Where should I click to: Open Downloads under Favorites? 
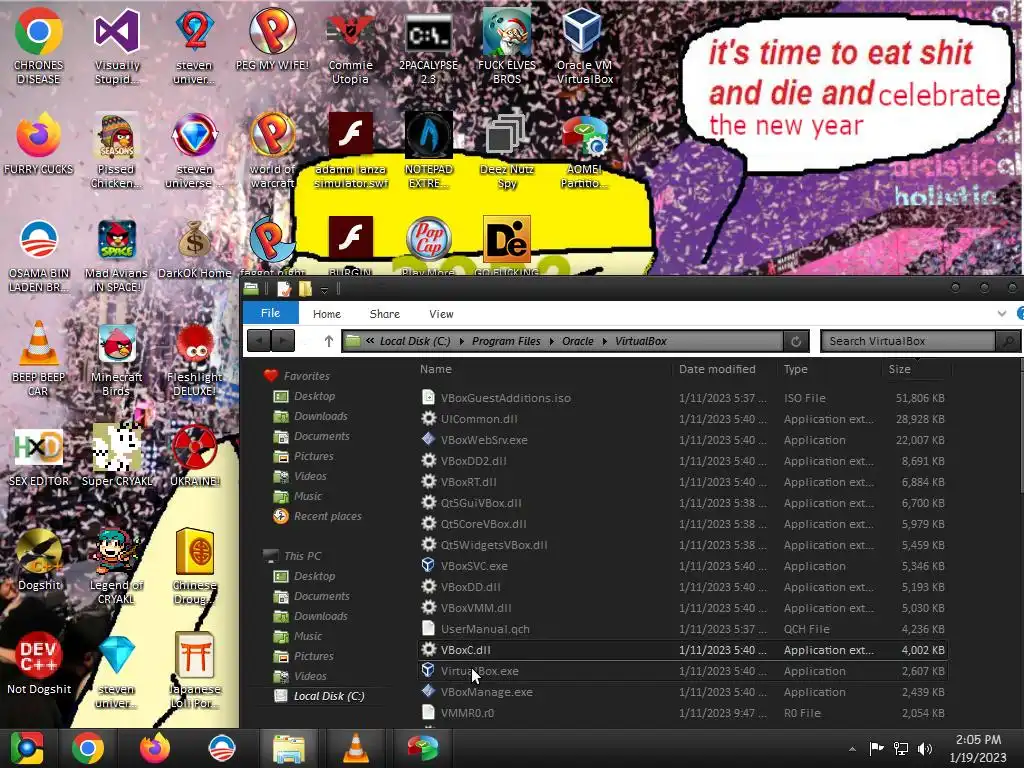310,416
